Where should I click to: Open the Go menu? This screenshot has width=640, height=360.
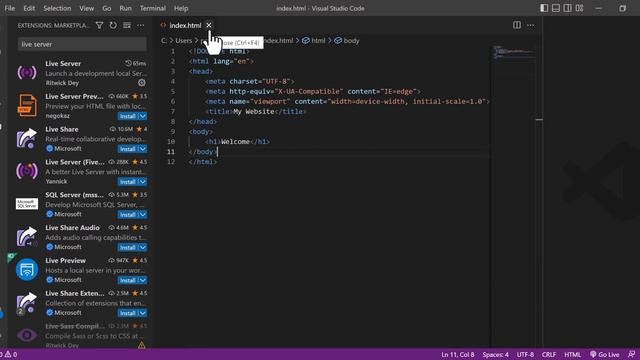coord(107,8)
